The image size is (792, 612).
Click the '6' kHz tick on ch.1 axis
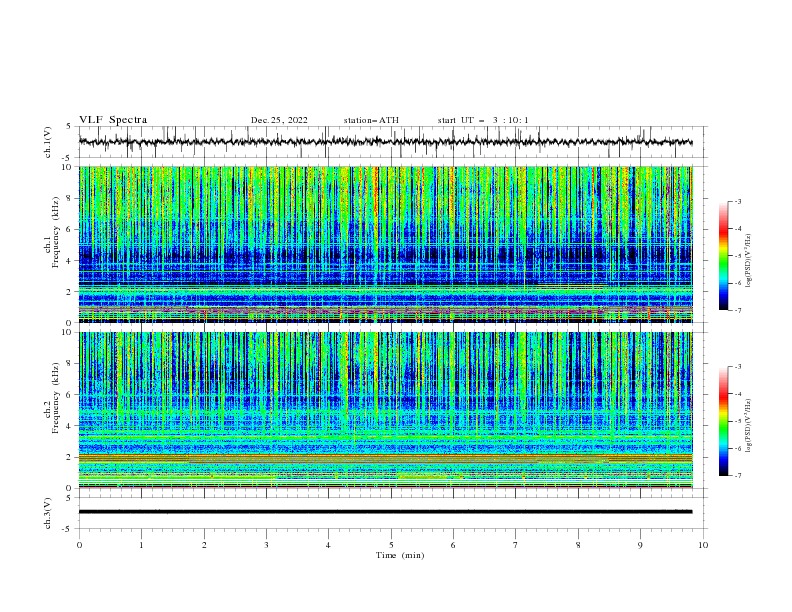(70, 229)
